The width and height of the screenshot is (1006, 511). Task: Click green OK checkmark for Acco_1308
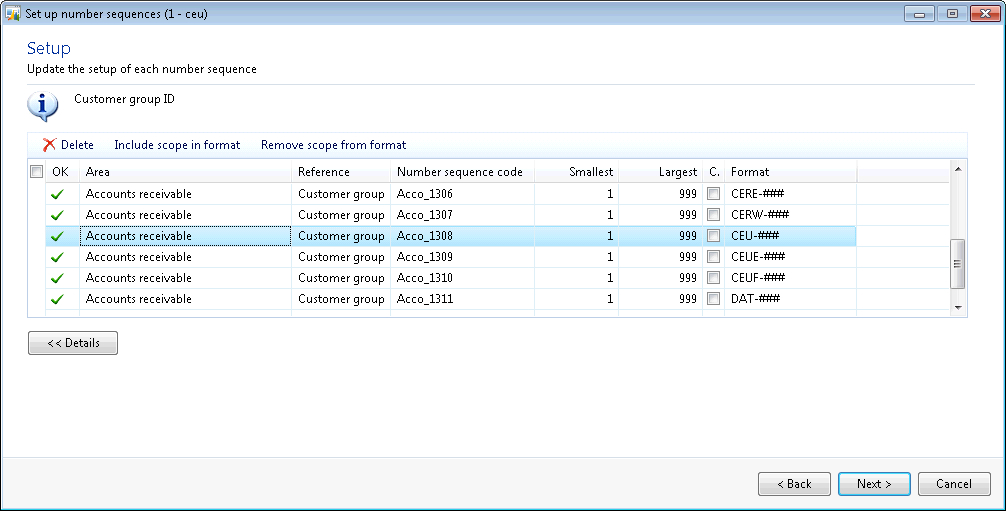[x=58, y=236]
